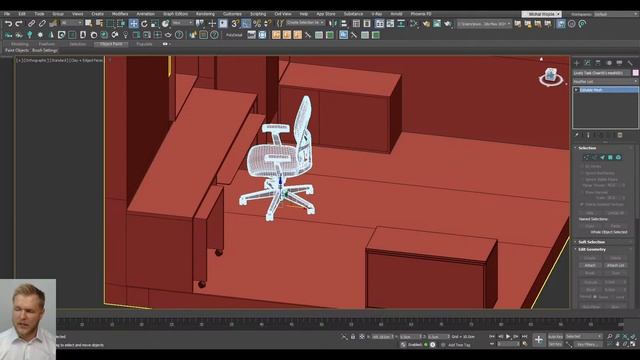This screenshot has width=640, height=360.
Task: Select Face sub-object level icon
Action: coord(602,157)
